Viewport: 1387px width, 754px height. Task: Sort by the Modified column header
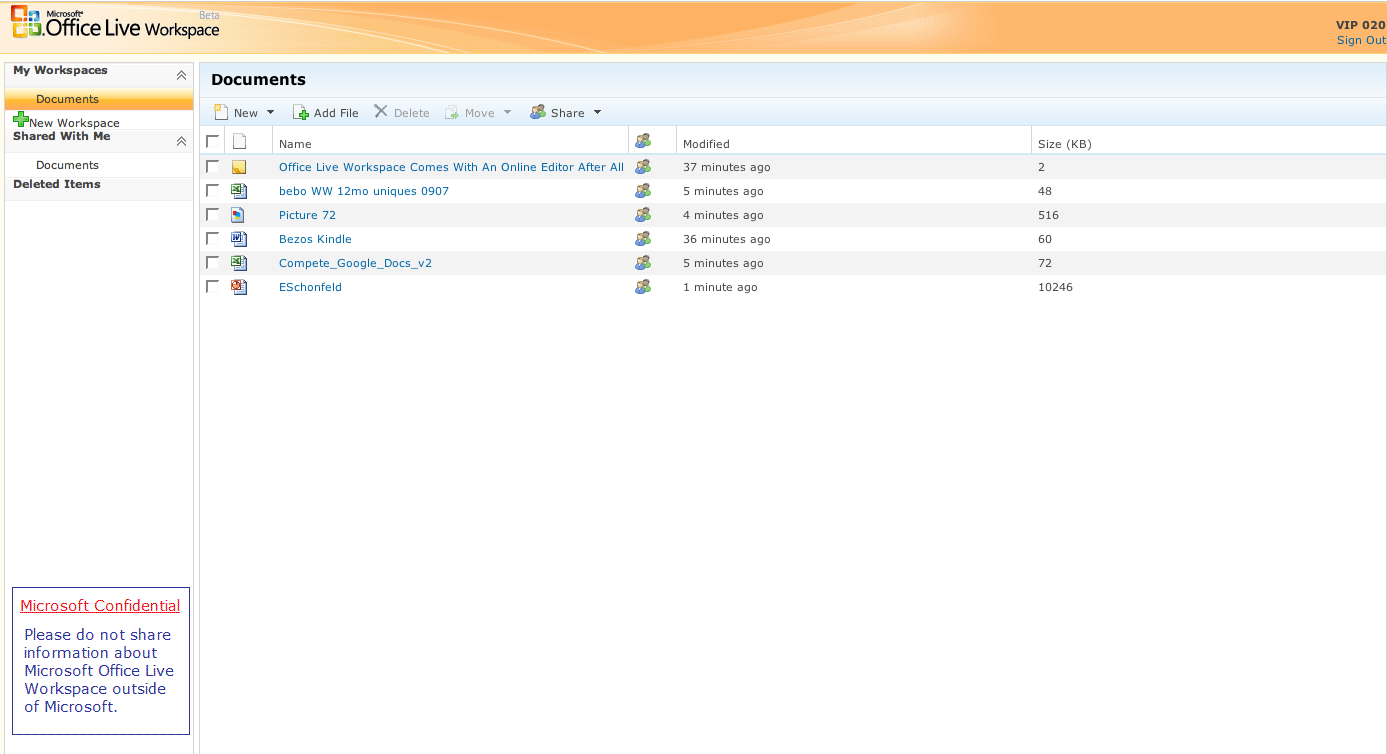[706, 144]
